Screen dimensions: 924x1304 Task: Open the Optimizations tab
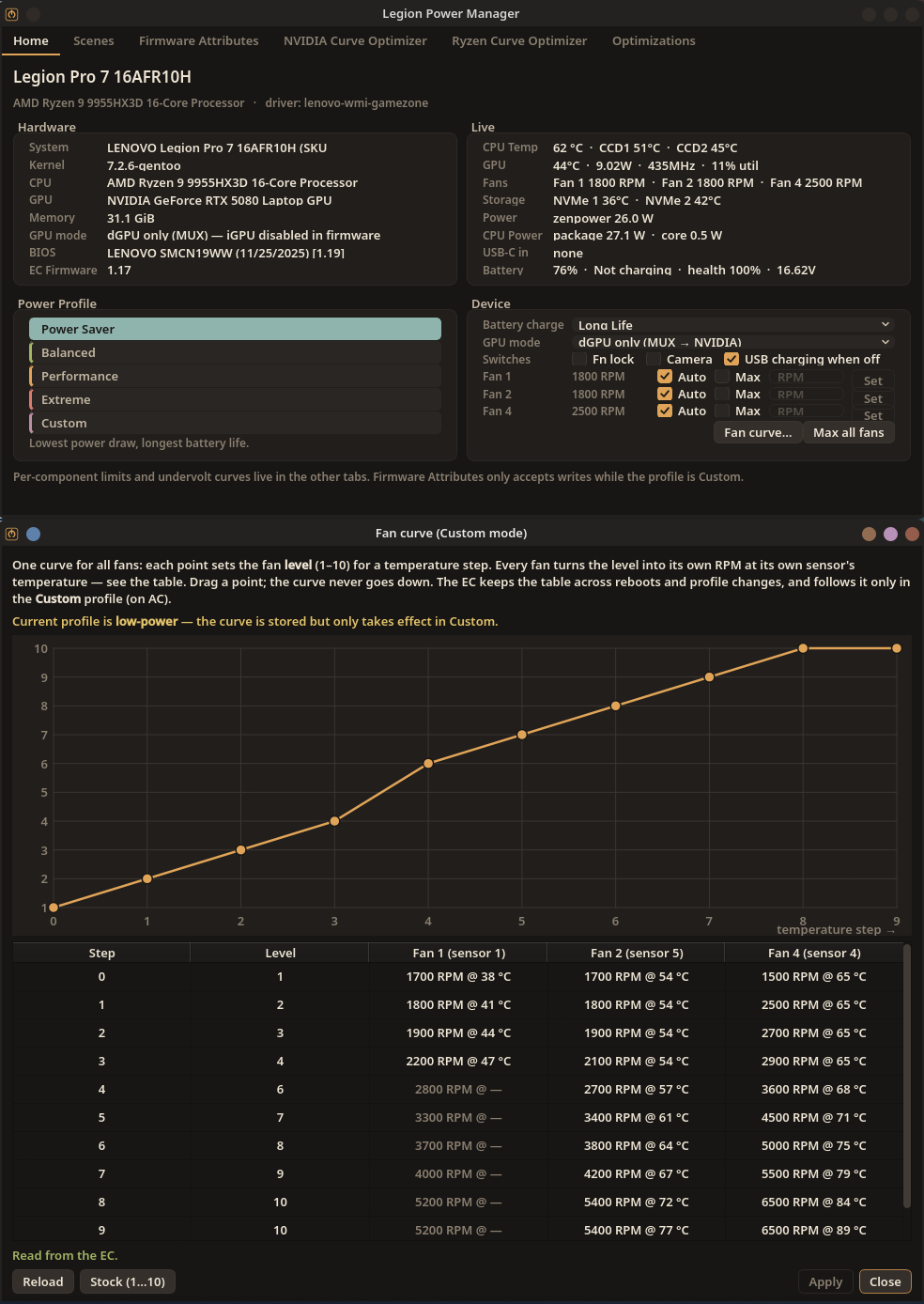(654, 40)
